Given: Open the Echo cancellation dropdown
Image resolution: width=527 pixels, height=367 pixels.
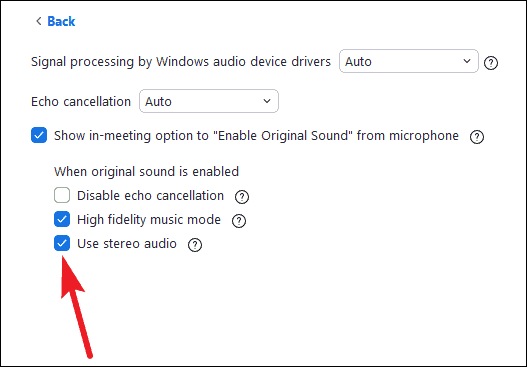Looking at the screenshot, I should pos(209,101).
